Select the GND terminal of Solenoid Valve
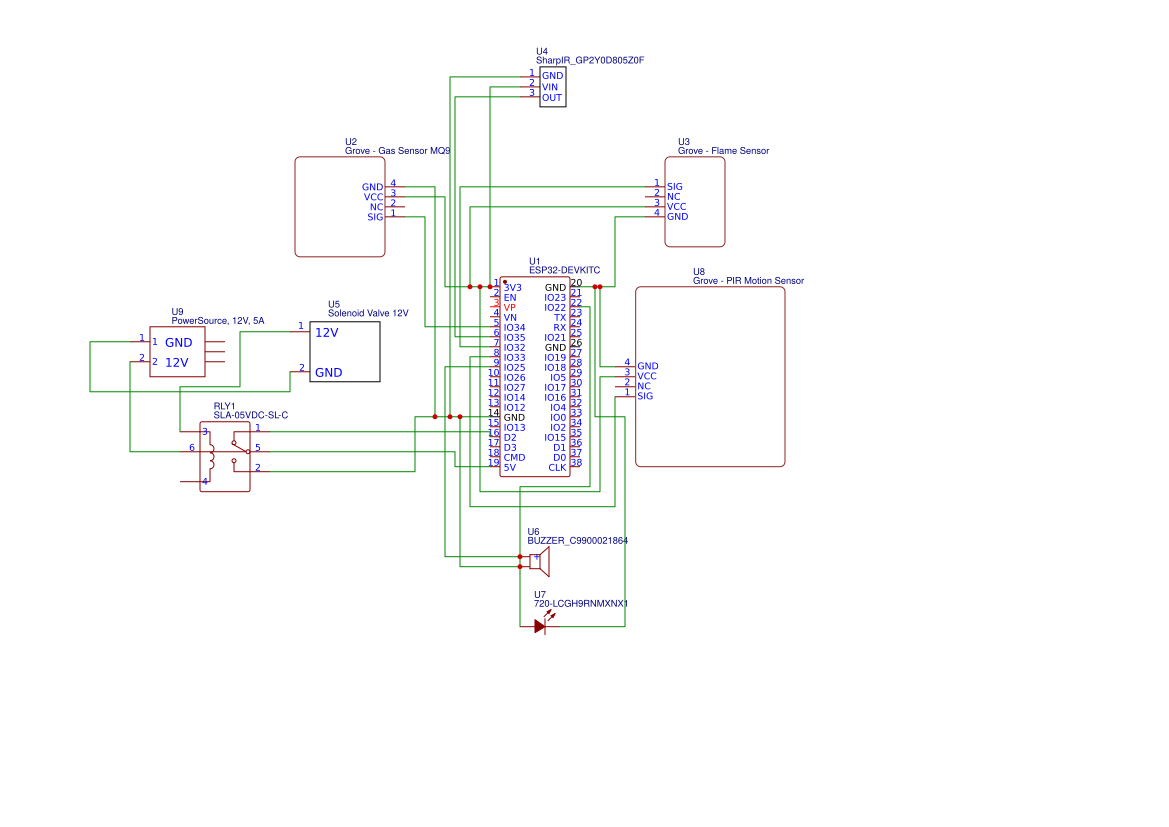The height and width of the screenshot is (827, 1169). pos(328,373)
